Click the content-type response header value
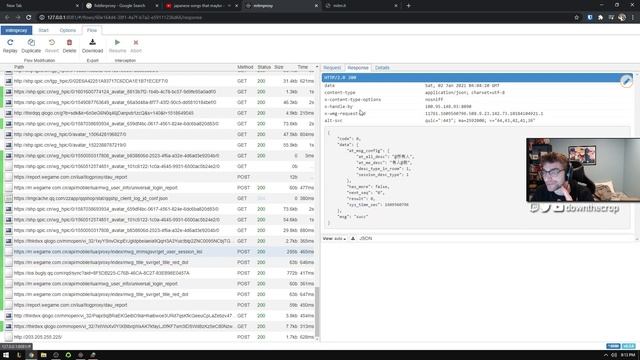Viewport: 640px width, 360px height. 464,93
